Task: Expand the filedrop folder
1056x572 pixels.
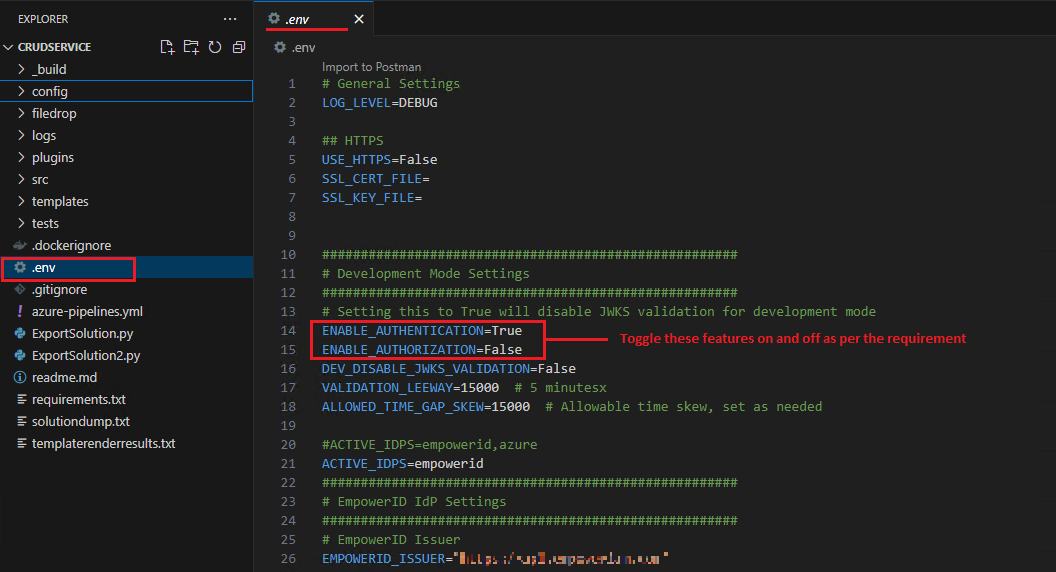Action: [x=21, y=113]
